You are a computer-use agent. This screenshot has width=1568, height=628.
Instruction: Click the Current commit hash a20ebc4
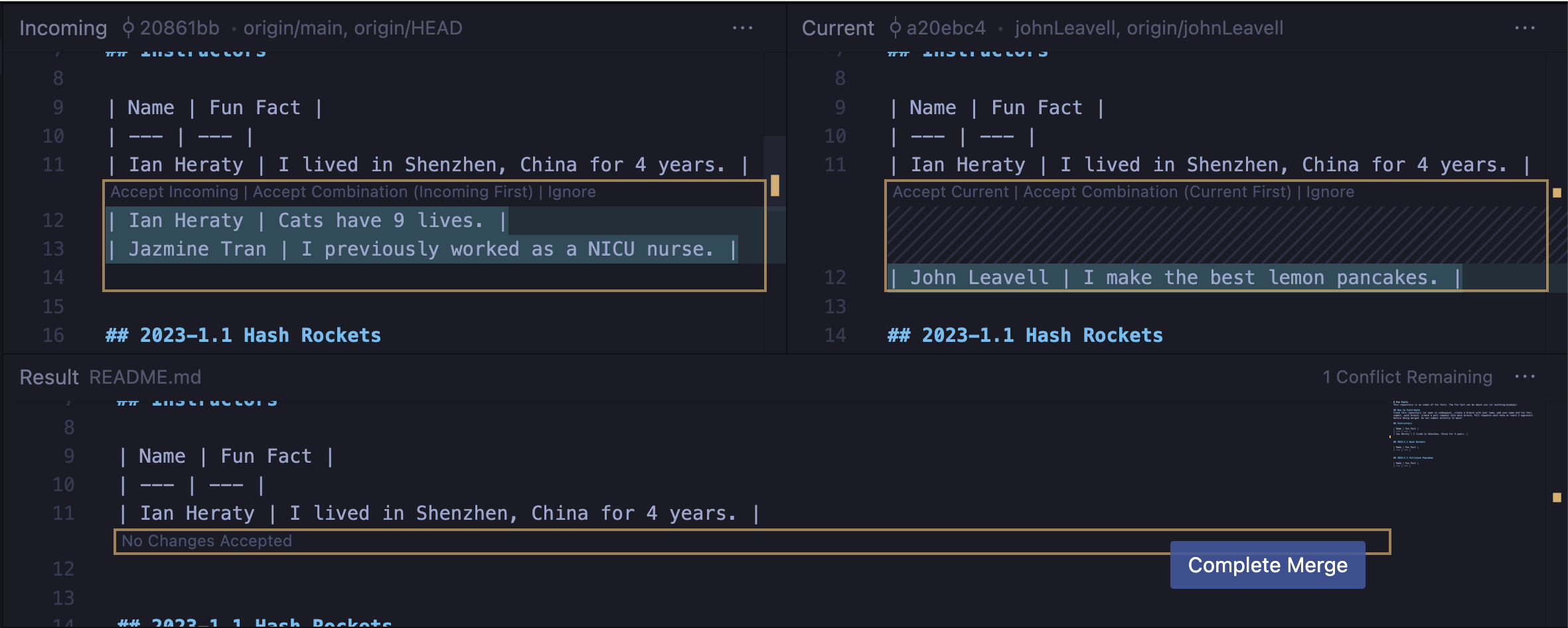click(x=946, y=28)
